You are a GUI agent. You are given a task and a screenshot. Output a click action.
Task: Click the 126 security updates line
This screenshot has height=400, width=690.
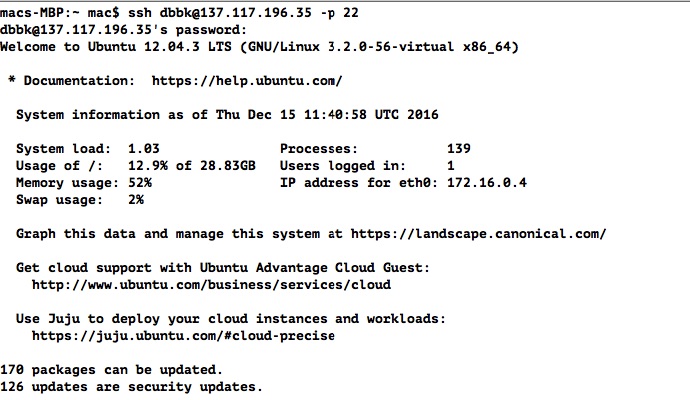click(130, 386)
